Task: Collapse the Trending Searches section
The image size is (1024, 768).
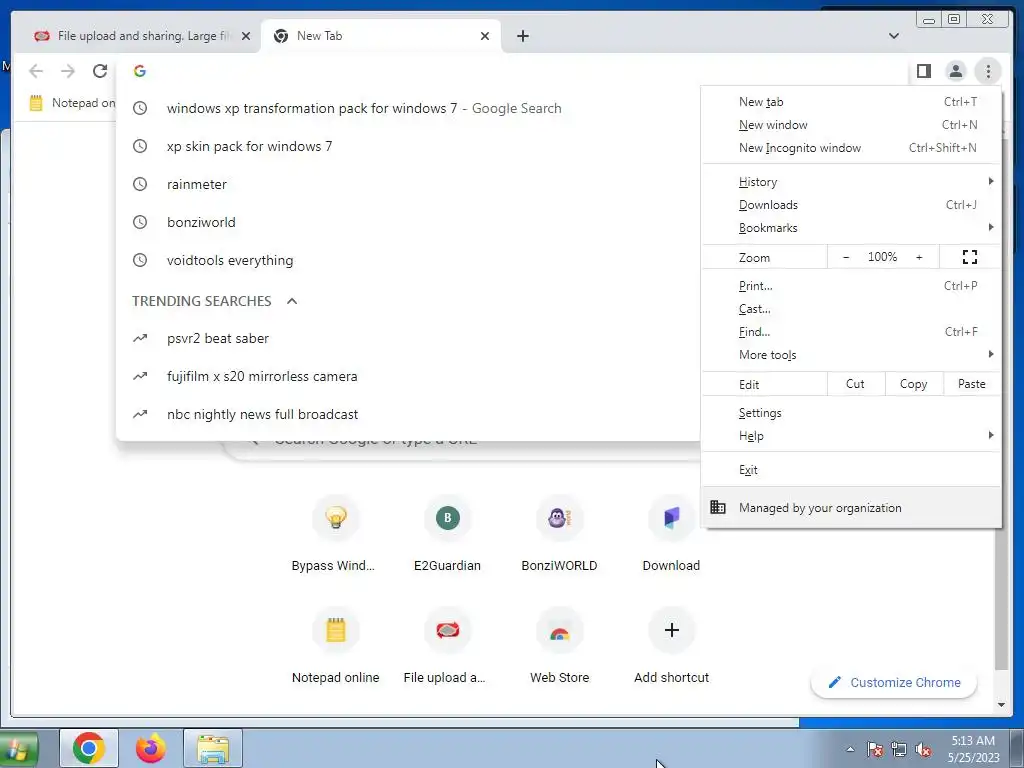Action: pyautogui.click(x=292, y=301)
